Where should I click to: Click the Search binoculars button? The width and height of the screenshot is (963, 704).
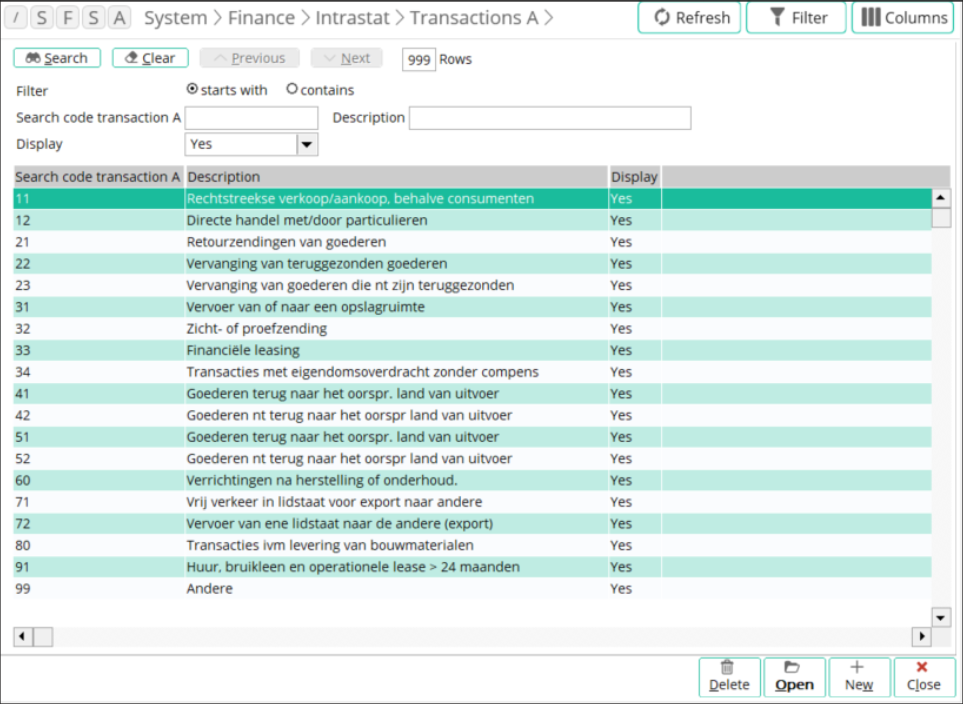point(57,58)
